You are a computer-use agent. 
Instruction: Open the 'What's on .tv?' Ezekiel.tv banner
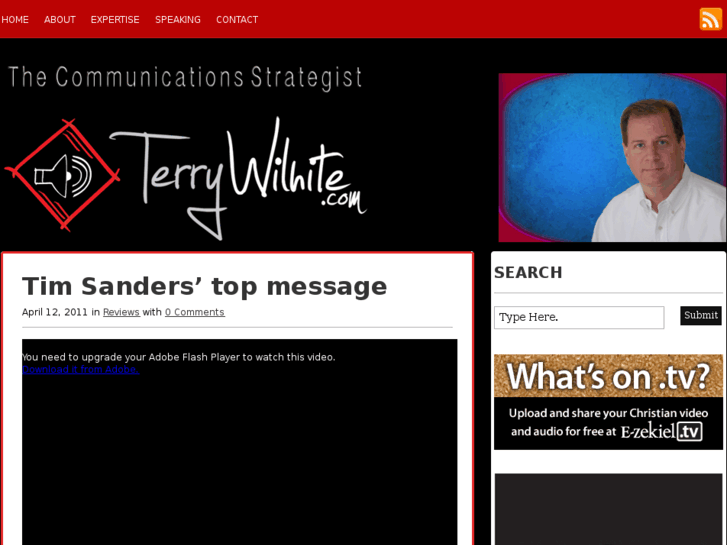(x=608, y=402)
